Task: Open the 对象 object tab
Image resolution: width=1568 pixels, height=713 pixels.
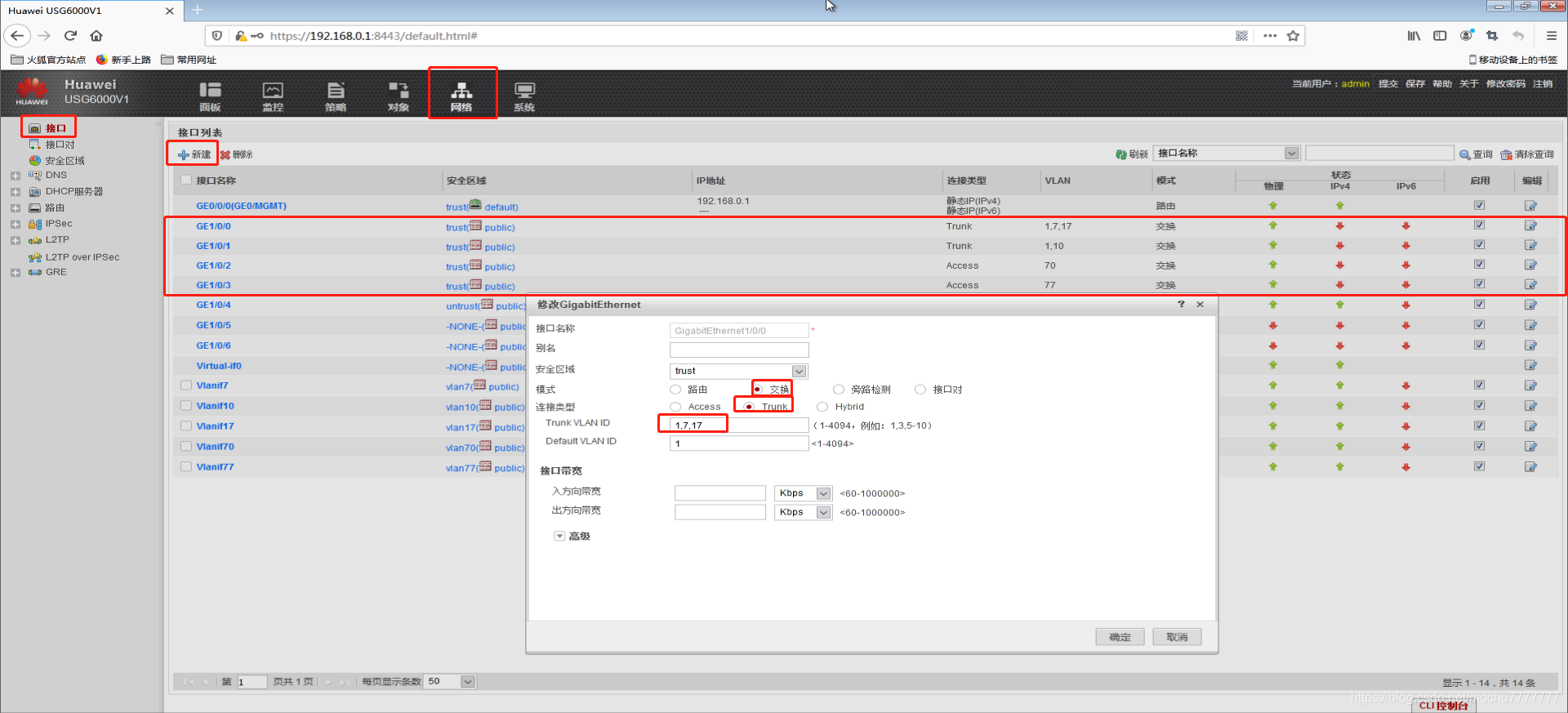Action: pos(399,96)
